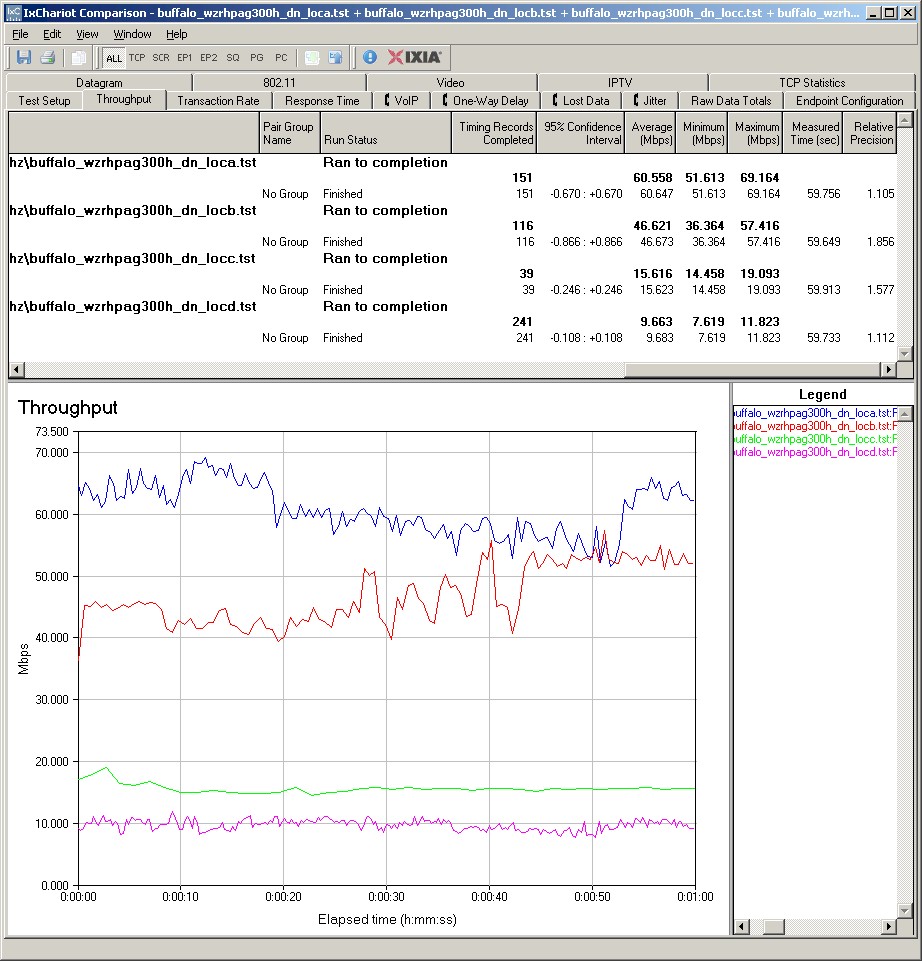Select the buffalo_wzrhpag300h_dn_locd.tst row
Screen dimensions: 922x961
point(452,306)
